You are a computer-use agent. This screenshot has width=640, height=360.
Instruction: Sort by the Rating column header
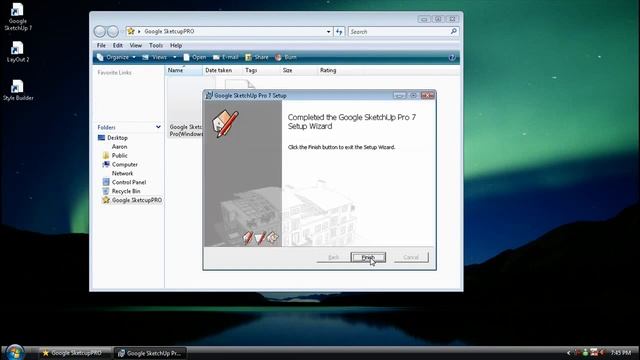pos(328,70)
